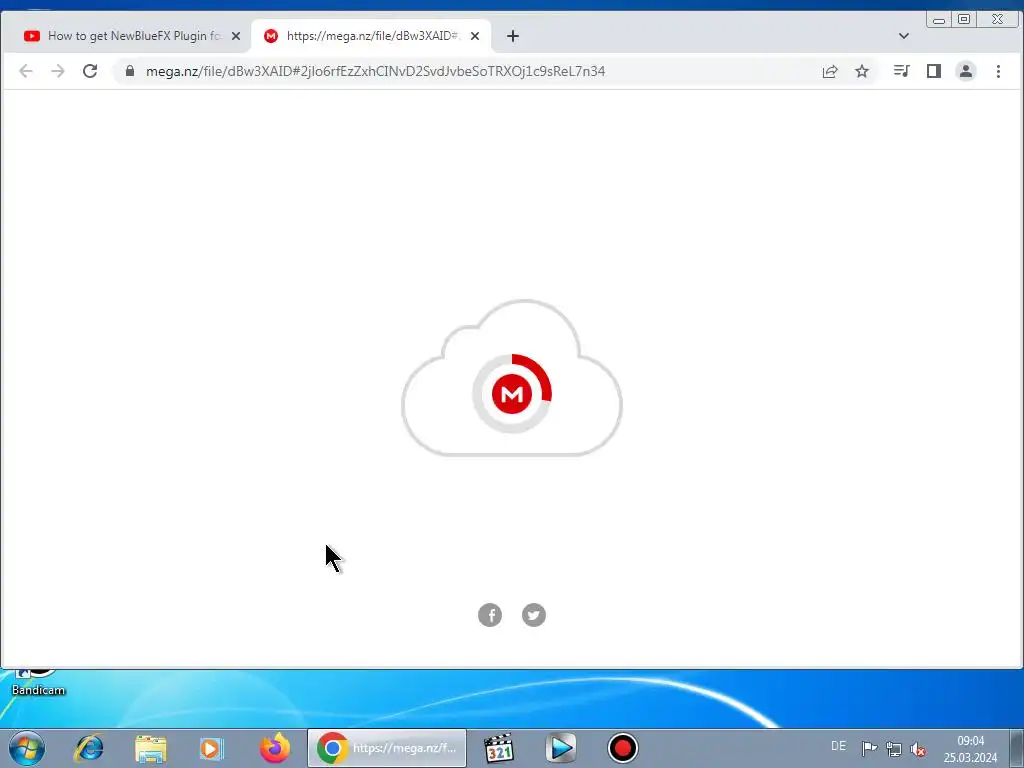Open blue play-arrow taskbar app

coord(560,748)
